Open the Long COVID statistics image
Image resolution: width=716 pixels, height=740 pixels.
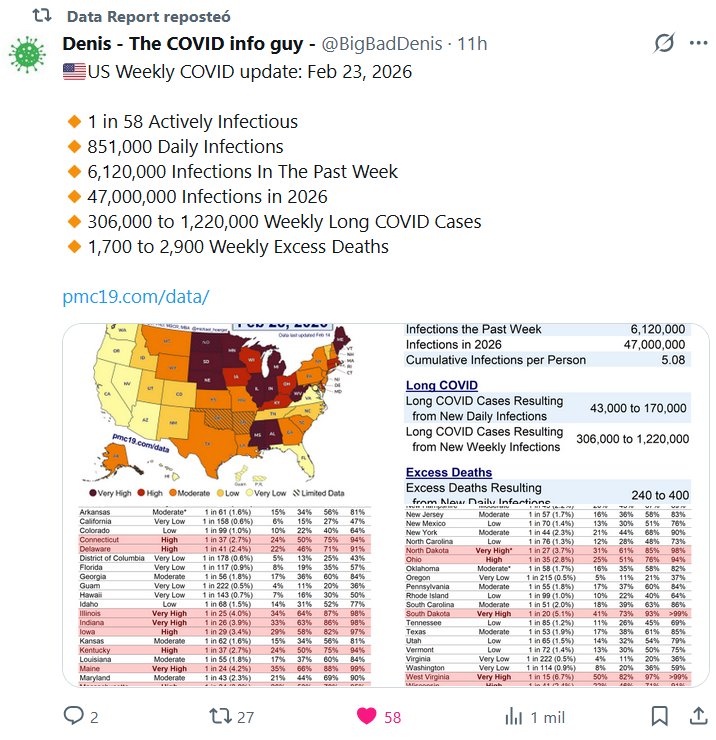(x=548, y=412)
